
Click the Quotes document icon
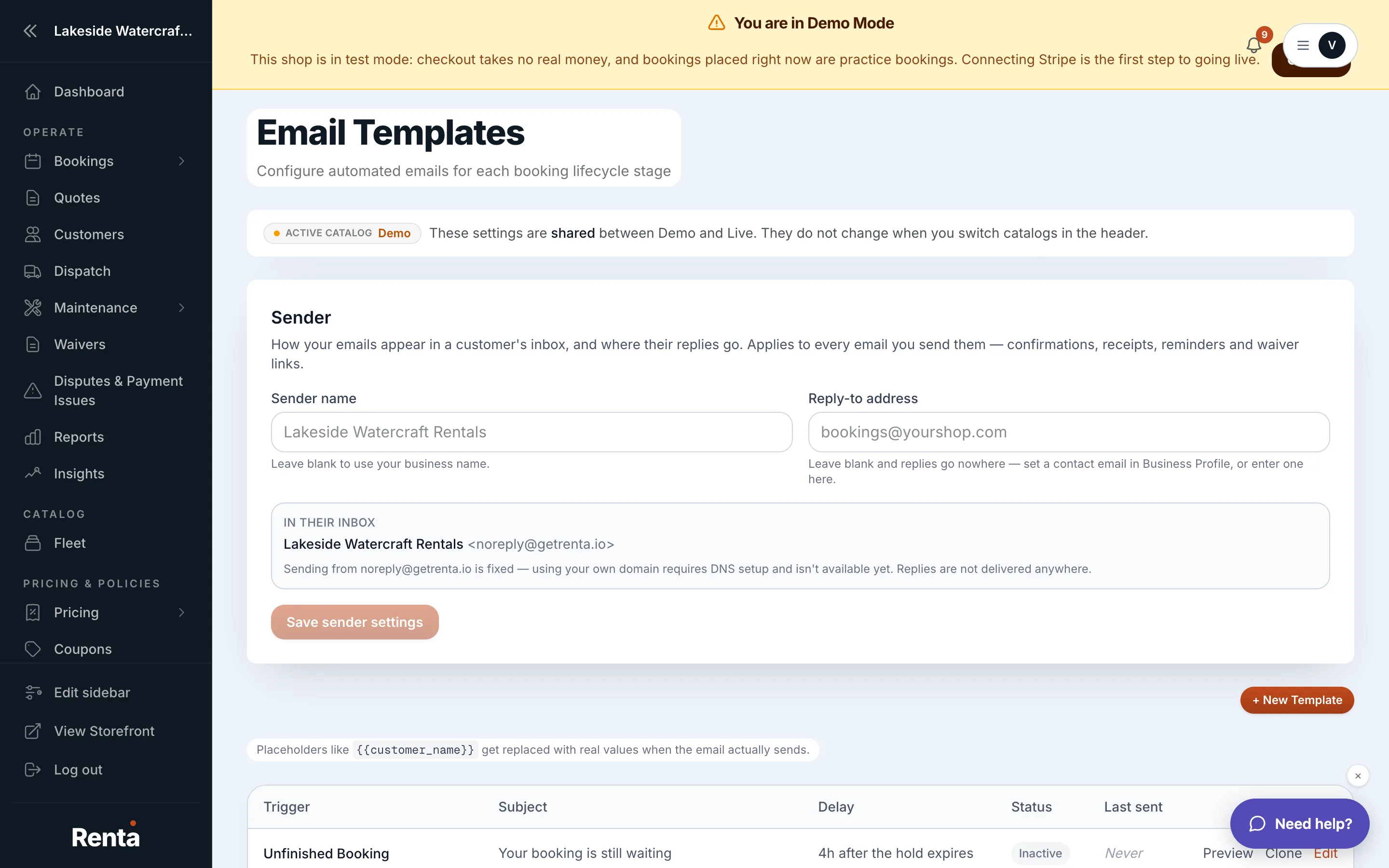(33, 198)
